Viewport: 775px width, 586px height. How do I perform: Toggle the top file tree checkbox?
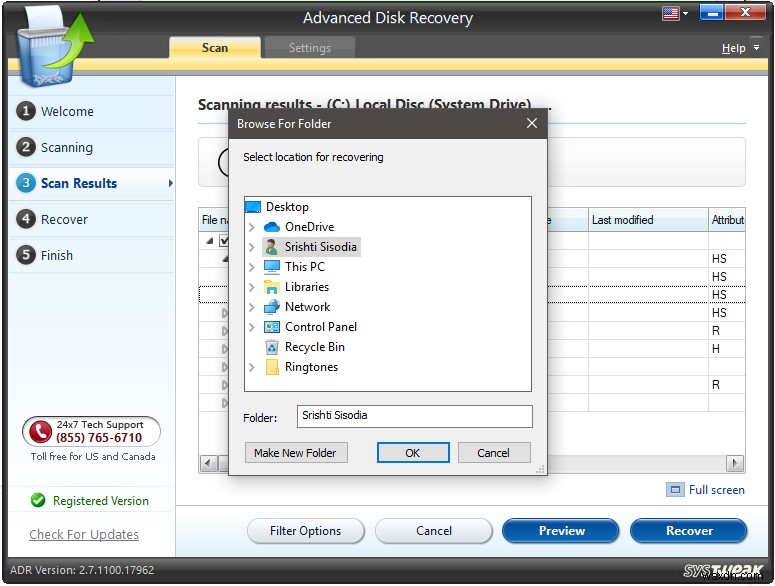coord(223,241)
